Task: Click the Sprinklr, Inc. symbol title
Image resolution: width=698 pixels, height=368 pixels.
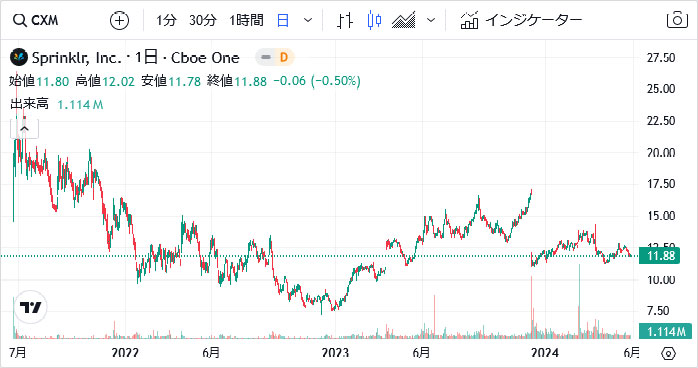Action: (76, 58)
